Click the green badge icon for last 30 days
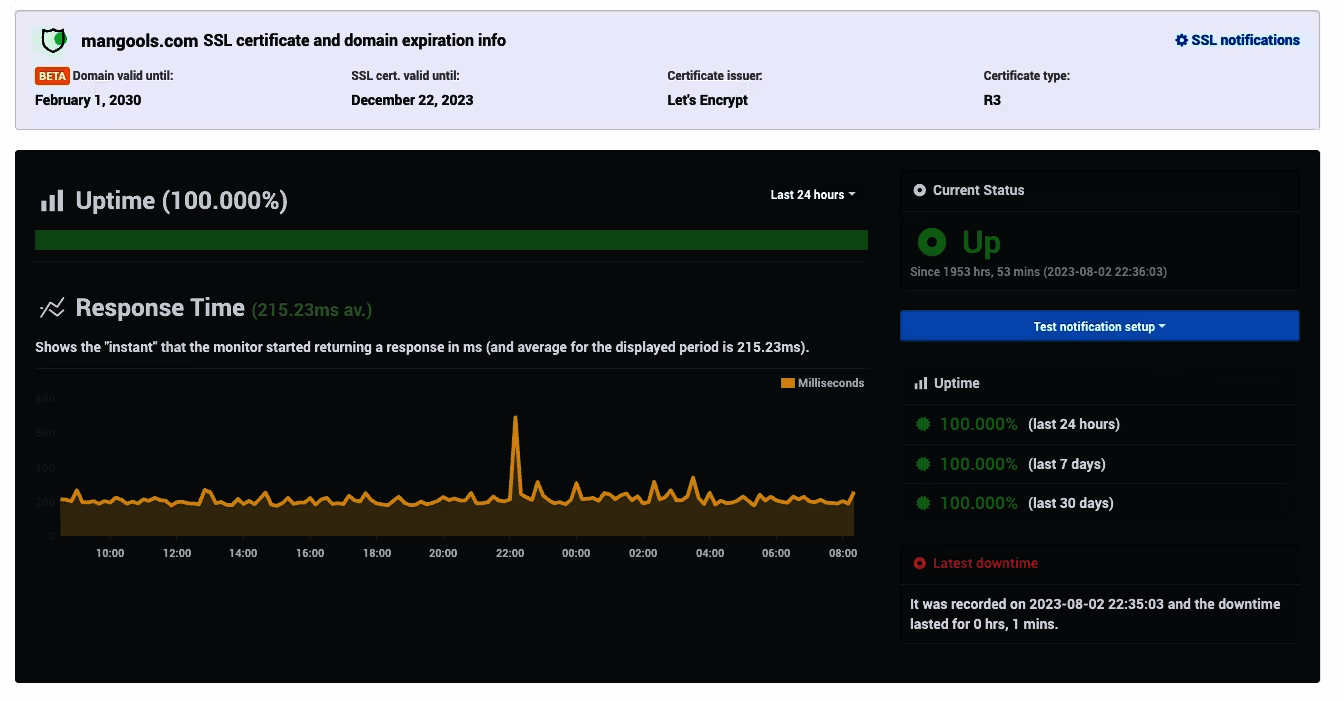 923,503
